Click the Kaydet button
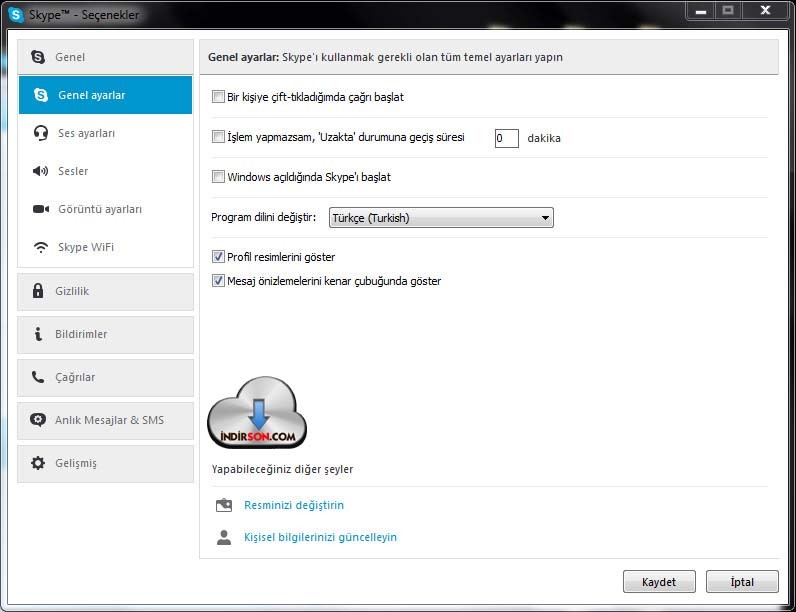Image resolution: width=796 pixels, height=612 pixels. click(659, 582)
